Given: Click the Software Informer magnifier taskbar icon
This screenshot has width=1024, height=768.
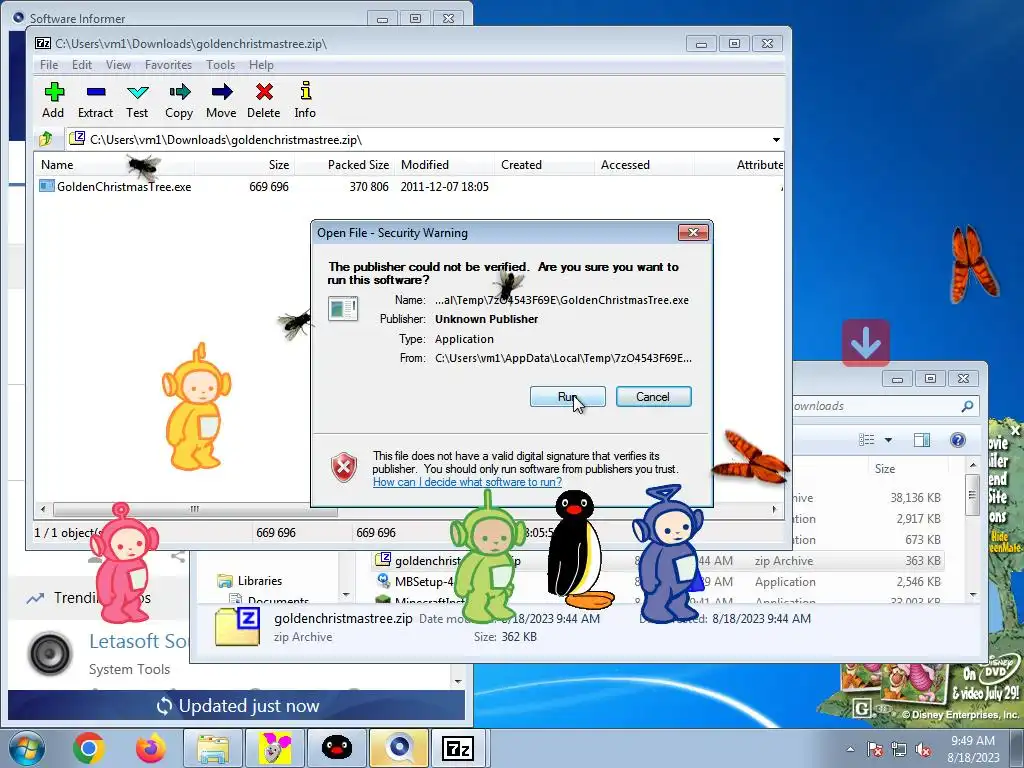Looking at the screenshot, I should [399, 748].
